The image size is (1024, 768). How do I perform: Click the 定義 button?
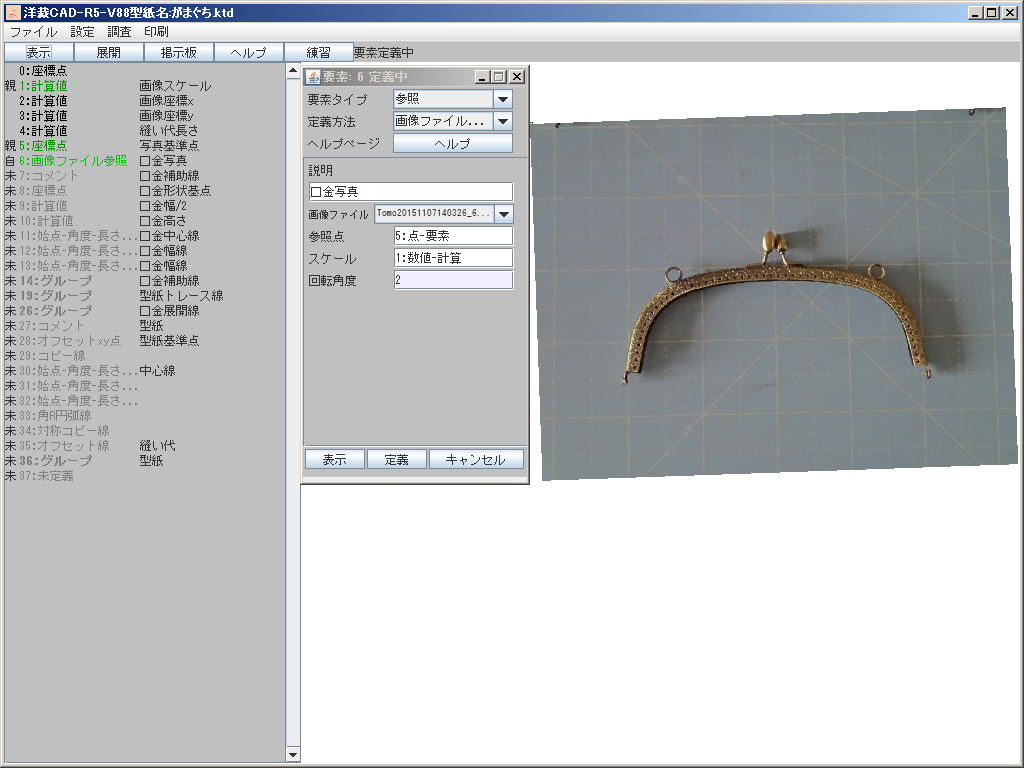point(396,460)
